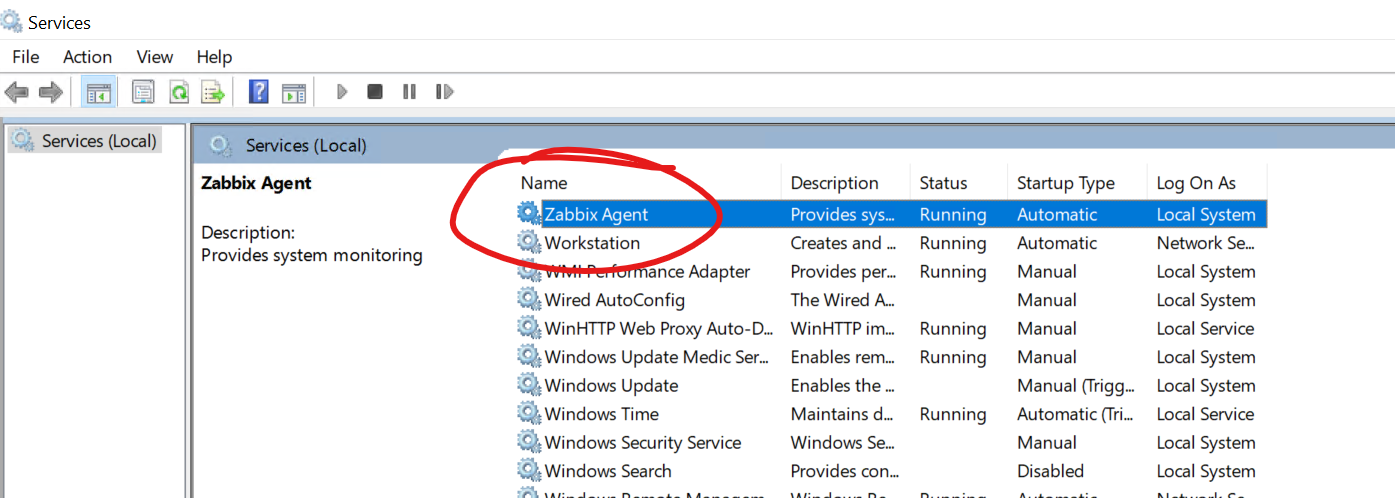Toggle the Show/Hide Console Tree button
The height and width of the screenshot is (498, 1395).
pyautogui.click(x=98, y=92)
